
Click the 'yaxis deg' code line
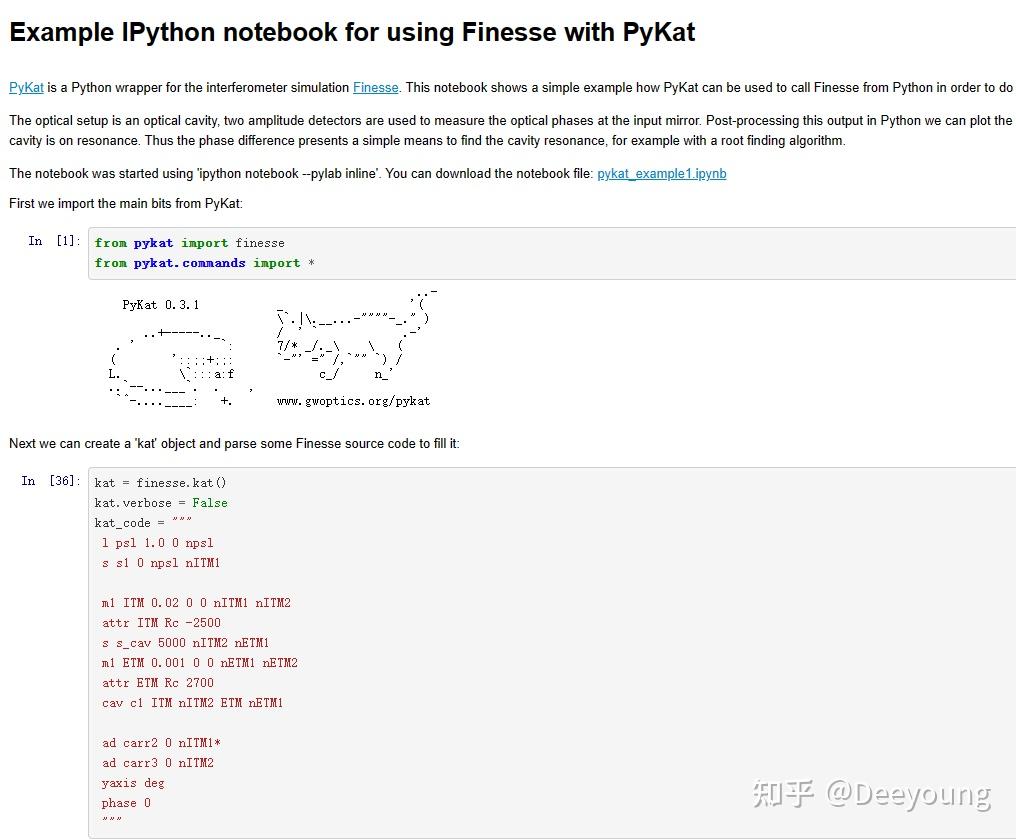click(133, 783)
